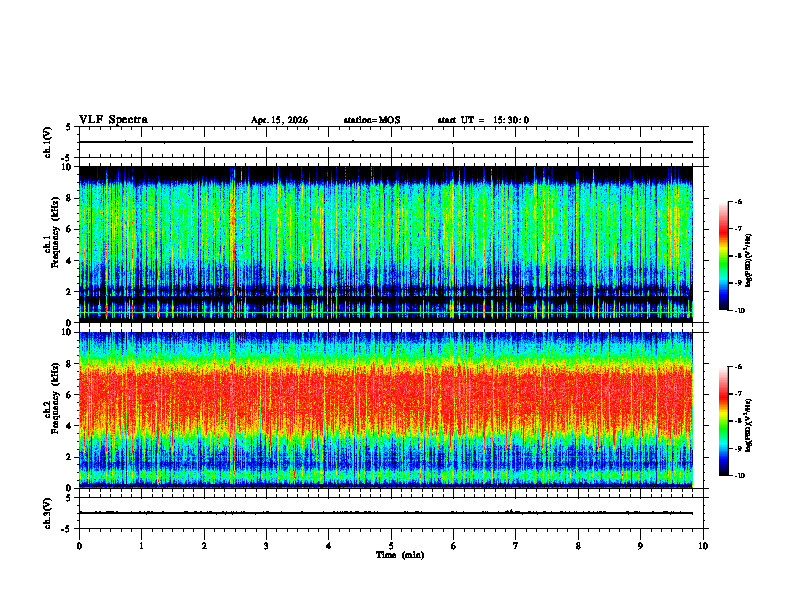Click time axis tick label "10"
Viewport: 792px width, 612px height.
click(x=703, y=546)
